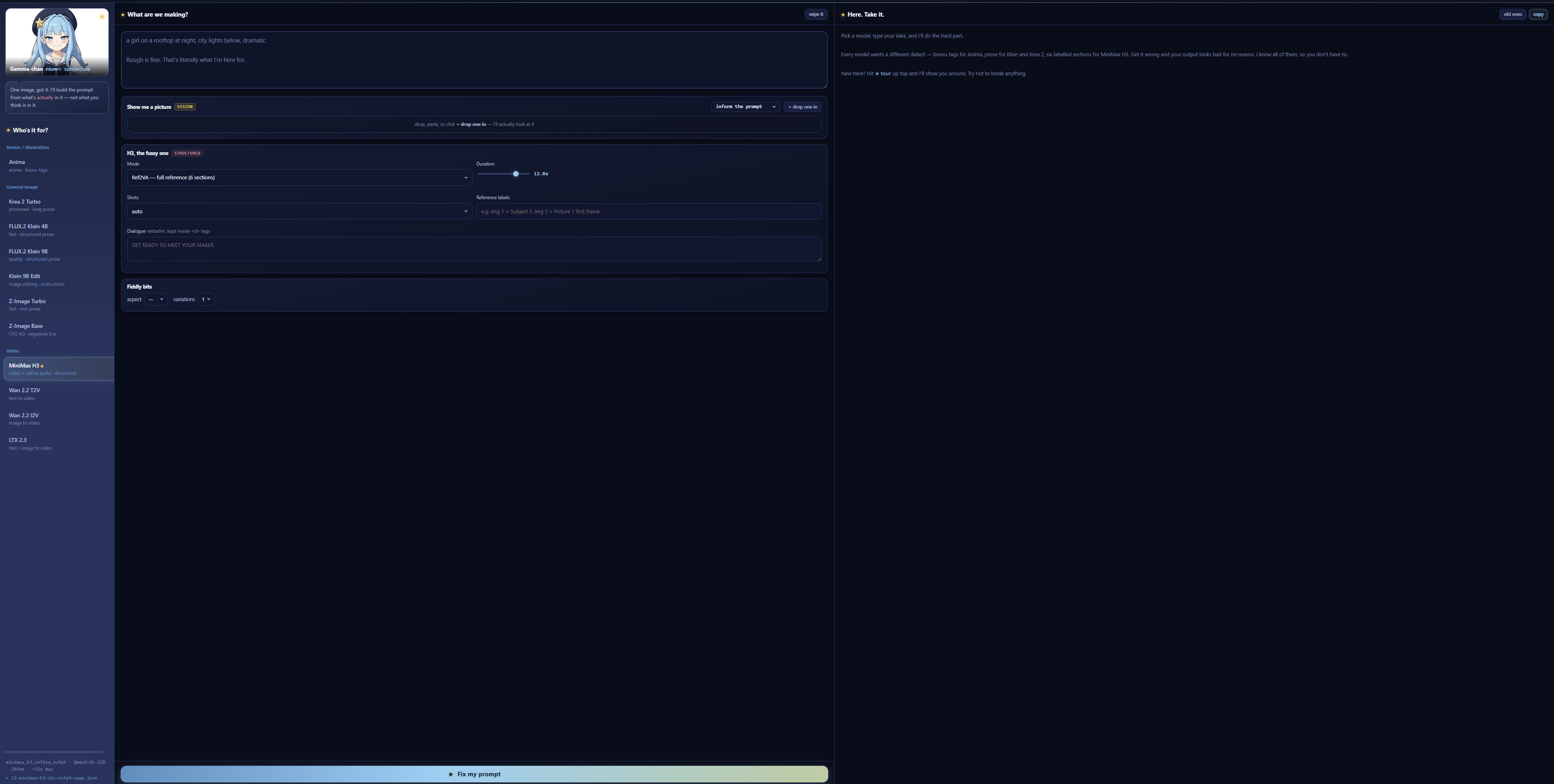Image resolution: width=1554 pixels, height=784 pixels.
Task: Click the "Who's it for?" heading
Action: pyautogui.click(x=30, y=130)
